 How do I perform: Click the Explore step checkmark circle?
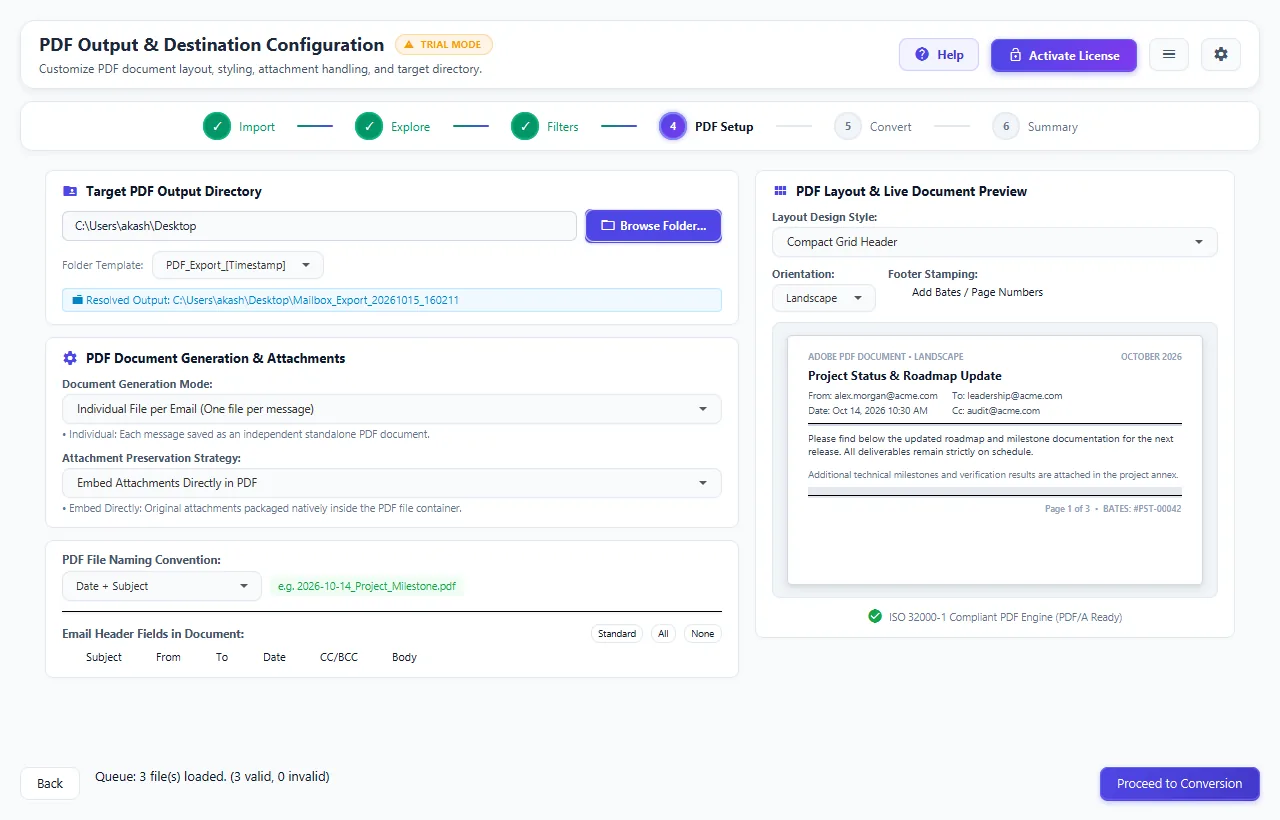click(369, 127)
